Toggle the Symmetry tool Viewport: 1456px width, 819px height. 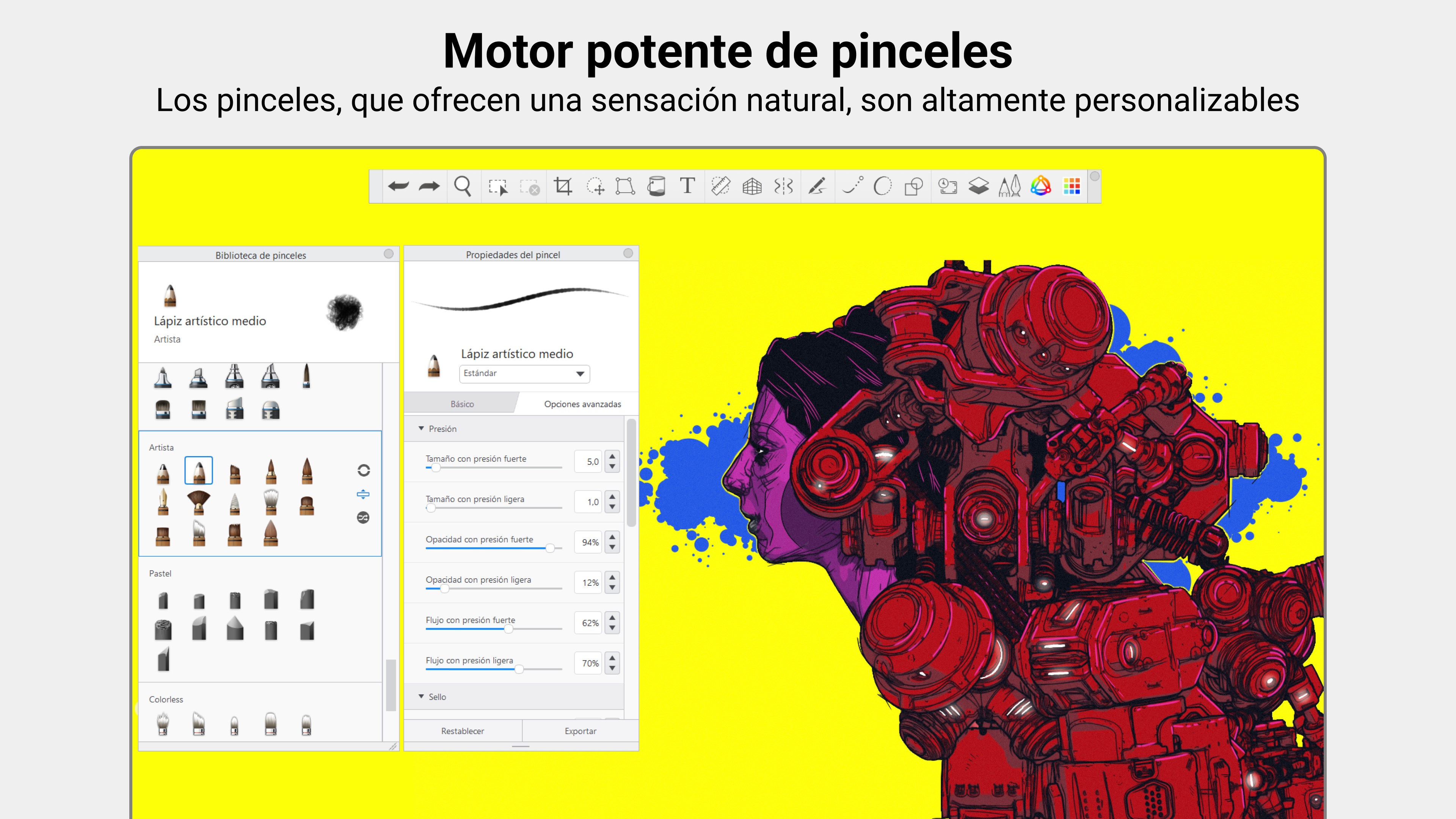tap(783, 186)
